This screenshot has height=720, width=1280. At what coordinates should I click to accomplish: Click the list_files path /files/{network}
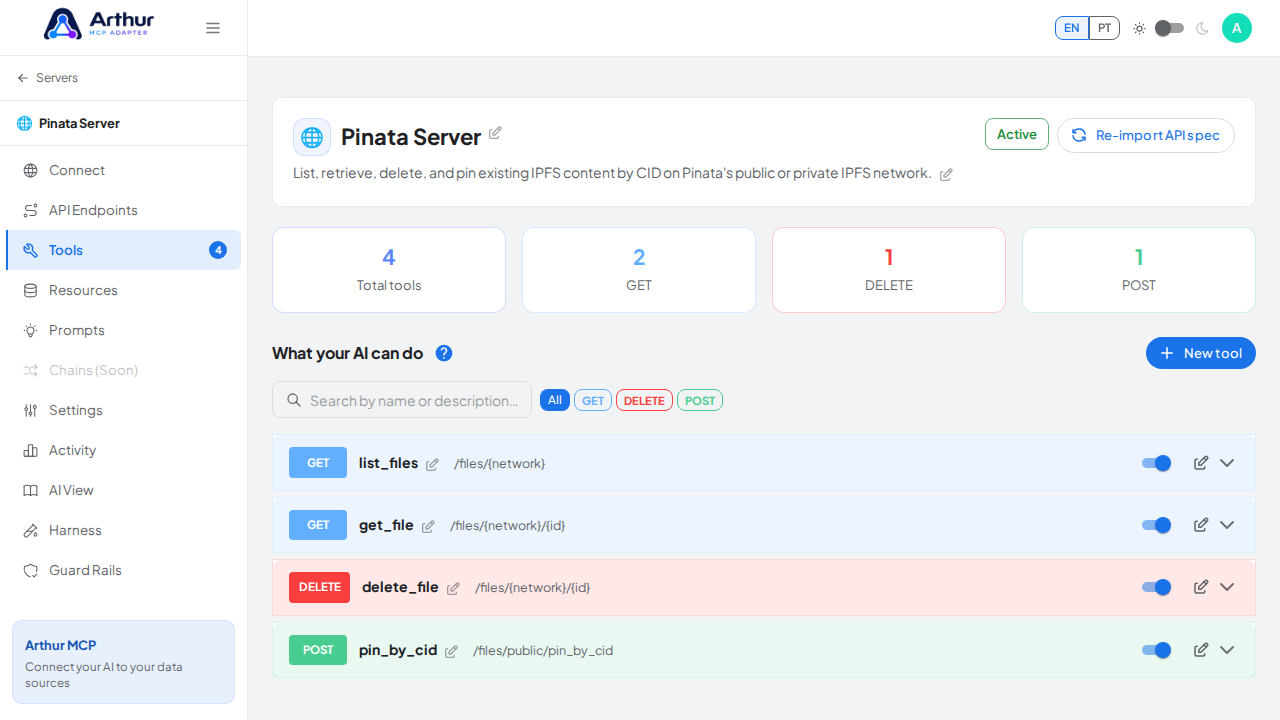[x=500, y=464]
